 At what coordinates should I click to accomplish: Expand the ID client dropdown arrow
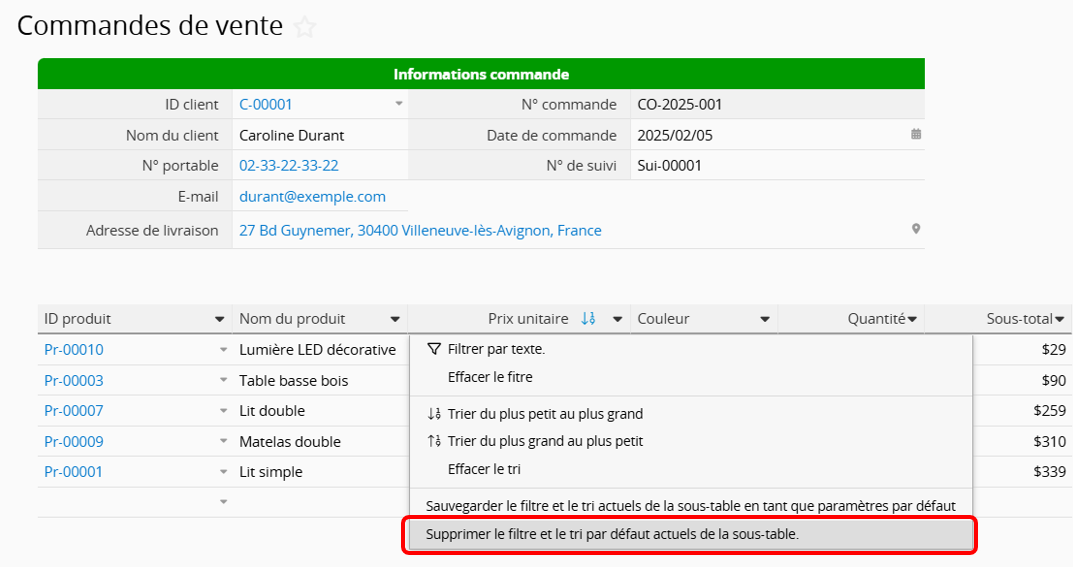coord(398,104)
